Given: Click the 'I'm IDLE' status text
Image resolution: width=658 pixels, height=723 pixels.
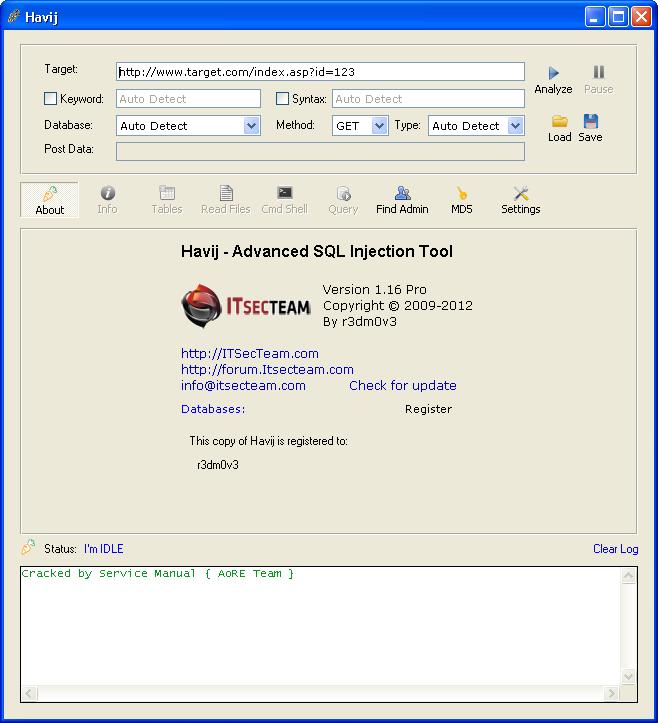Looking at the screenshot, I should pyautogui.click(x=104, y=549).
